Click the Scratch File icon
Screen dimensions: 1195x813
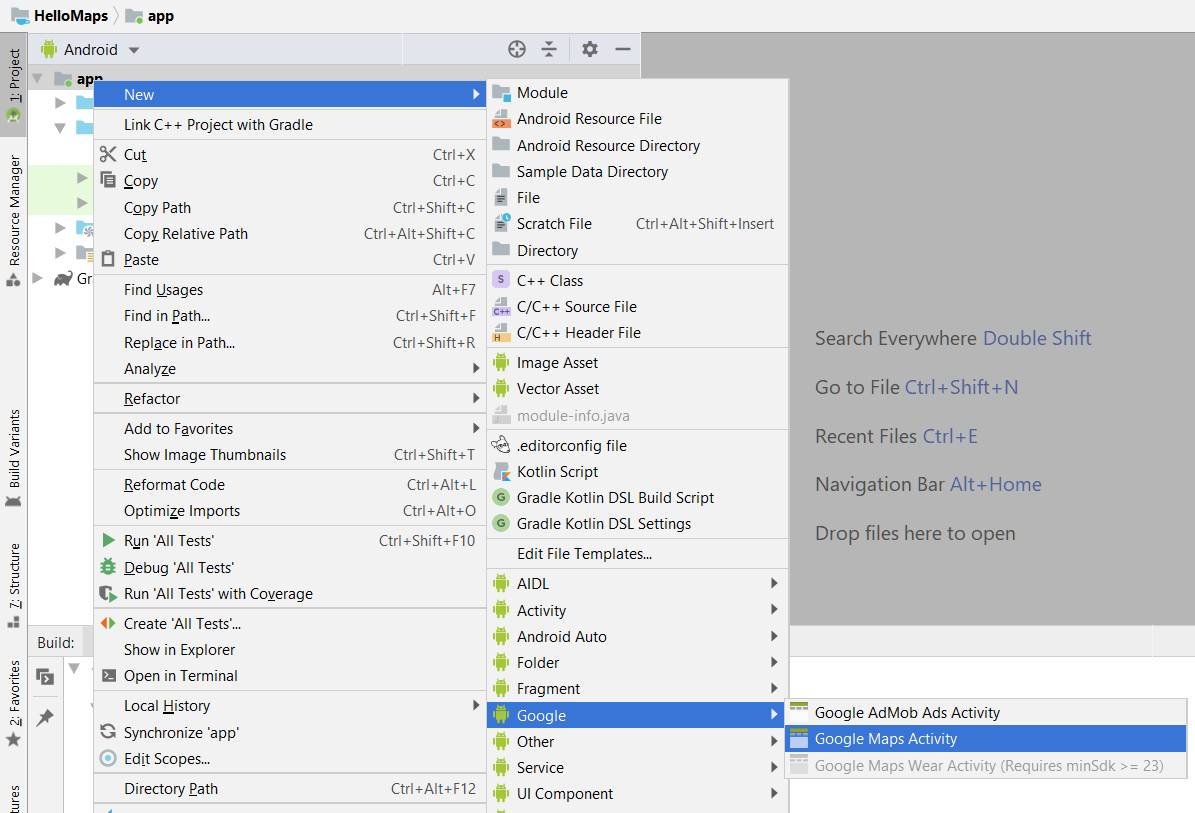(x=501, y=222)
